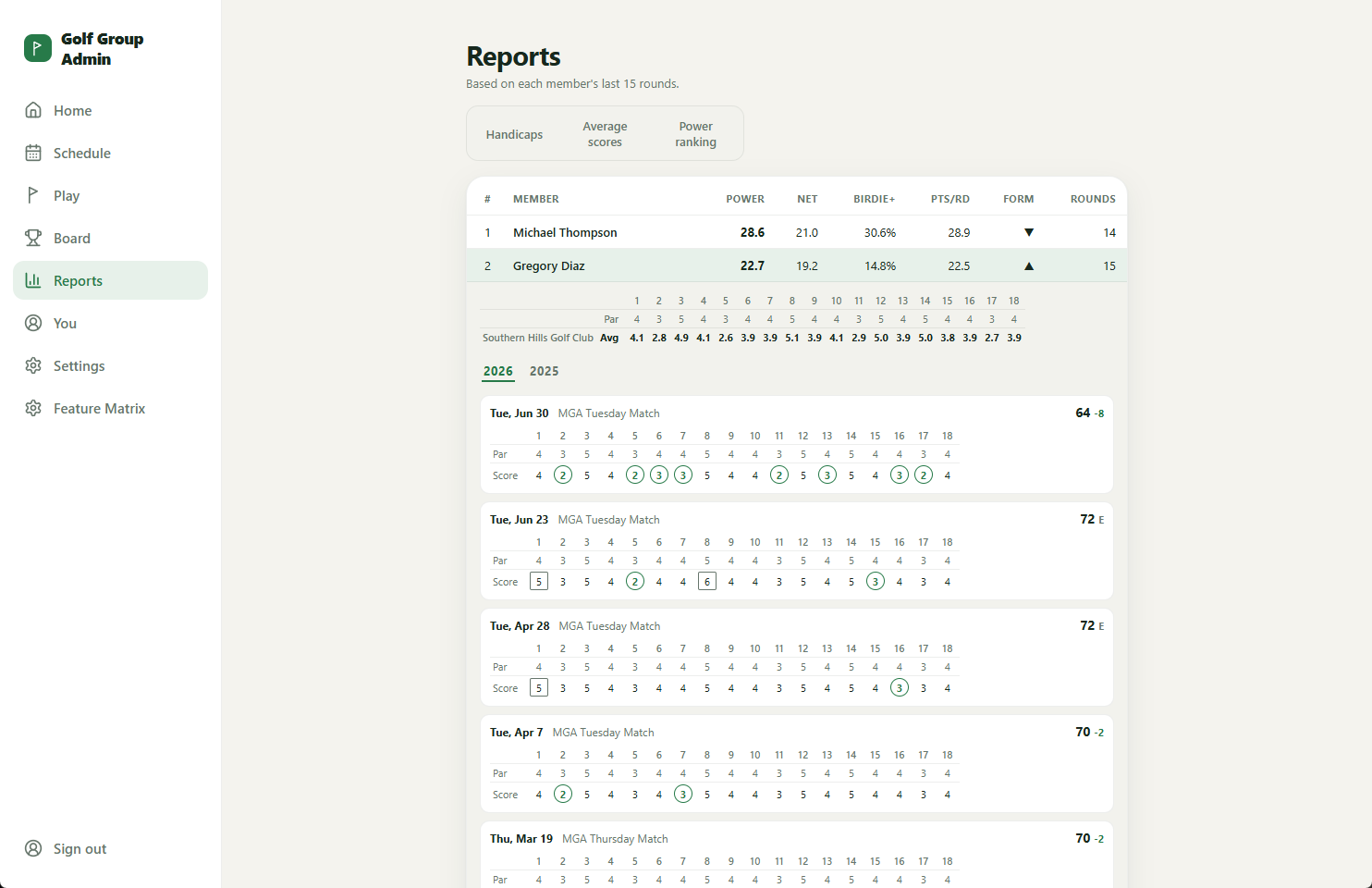1372x888 pixels.
Task: Click Gregory Diaz's up form arrow
Action: 1029,265
